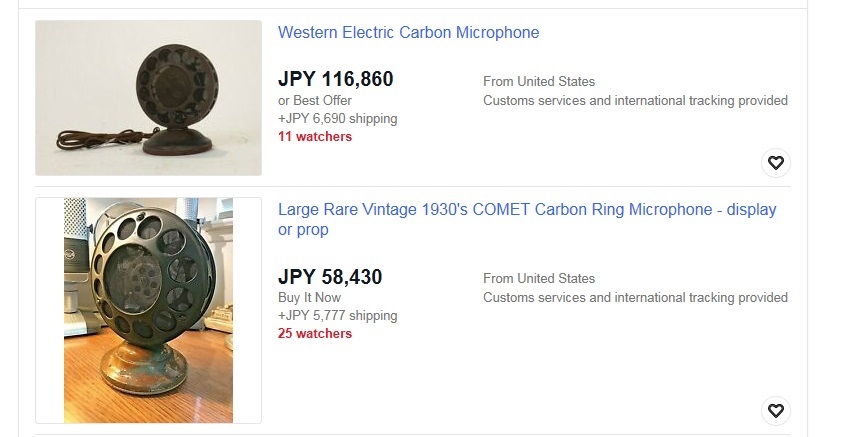Click '+JPY 5,777 shipping' text
The height and width of the screenshot is (437, 851).
(x=338, y=315)
